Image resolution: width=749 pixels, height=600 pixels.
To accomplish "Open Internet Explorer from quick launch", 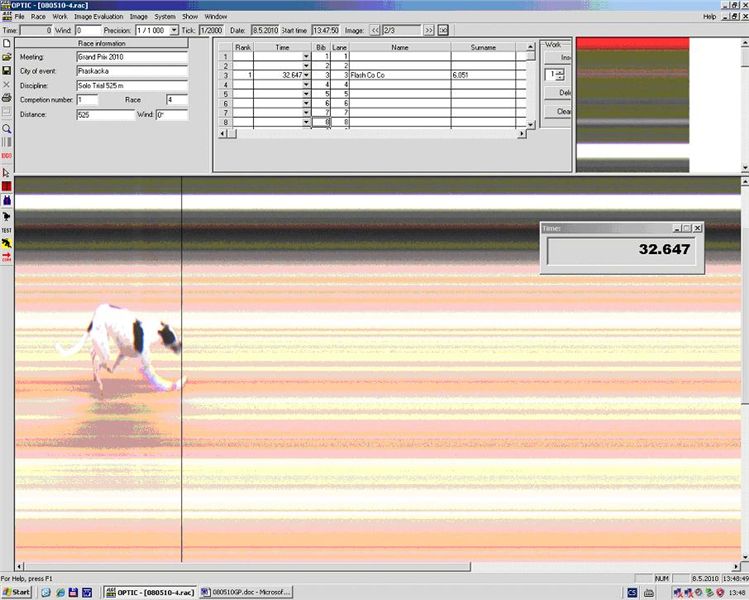I will [60, 592].
